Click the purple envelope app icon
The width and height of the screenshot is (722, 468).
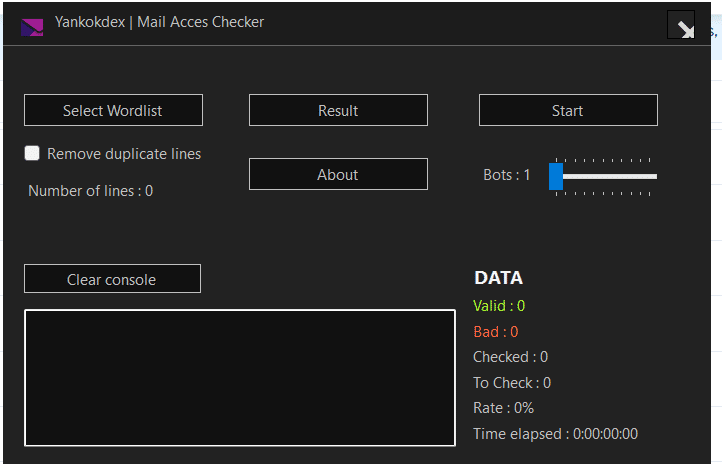coord(32,27)
